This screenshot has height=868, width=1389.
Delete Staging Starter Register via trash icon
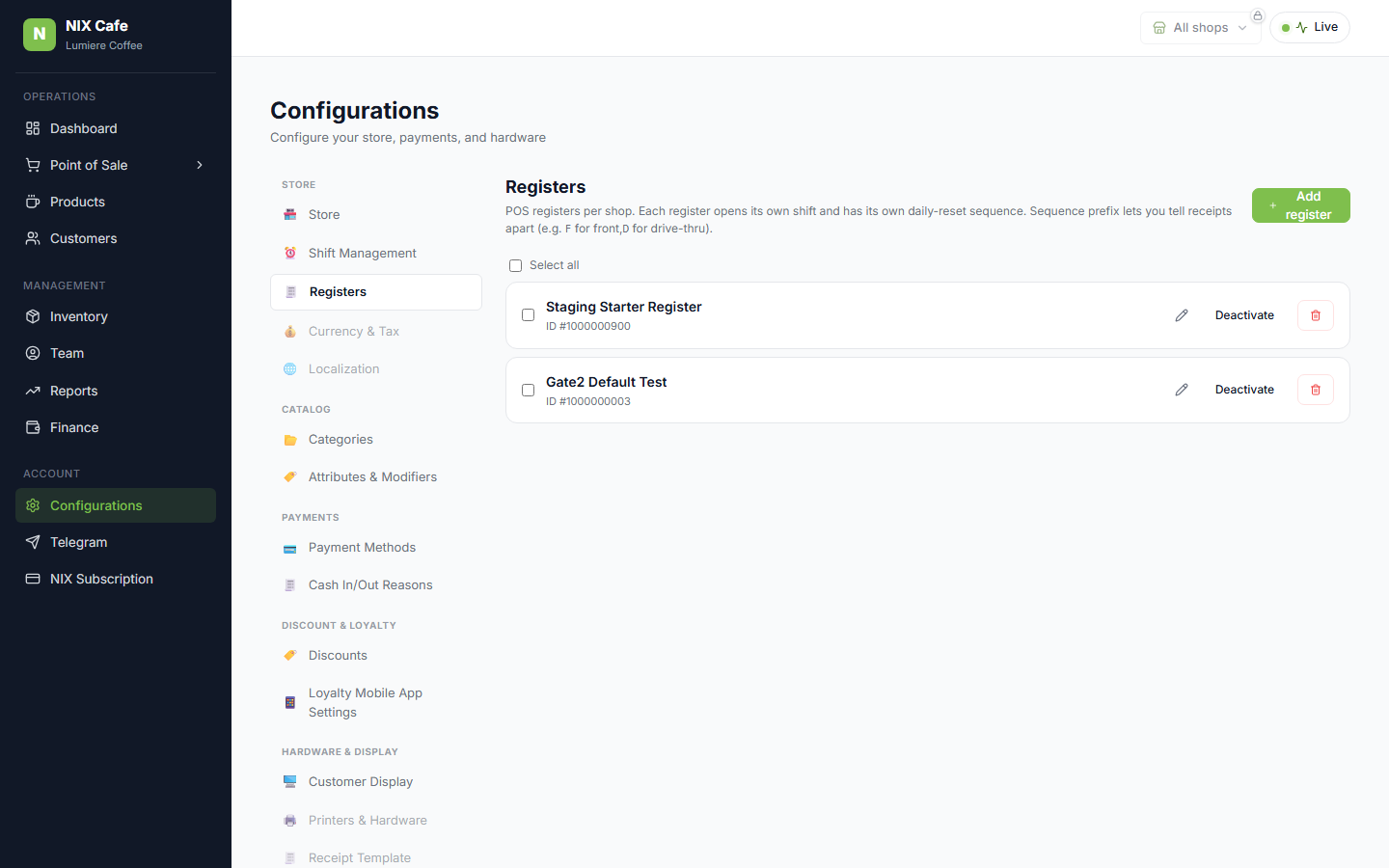1316,315
